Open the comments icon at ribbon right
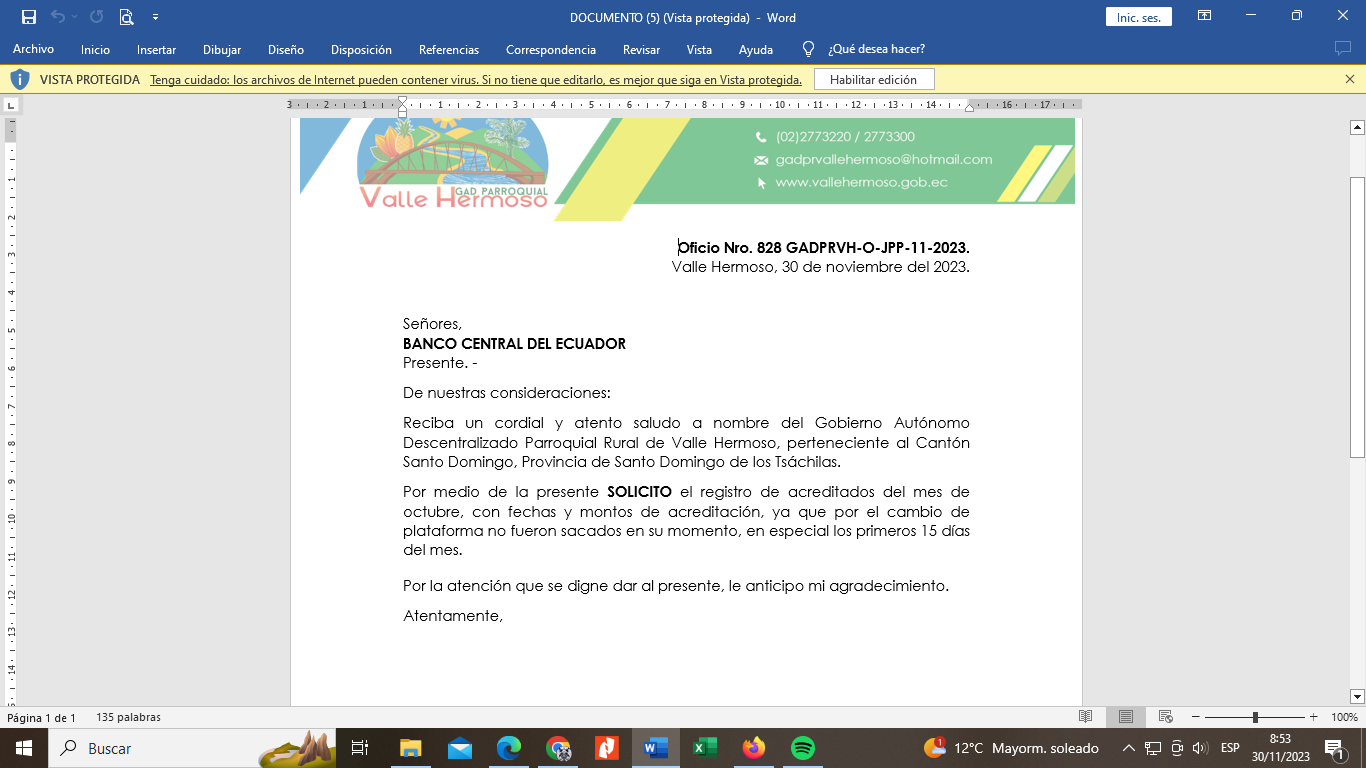This screenshot has width=1366, height=768. pyautogui.click(x=1342, y=49)
